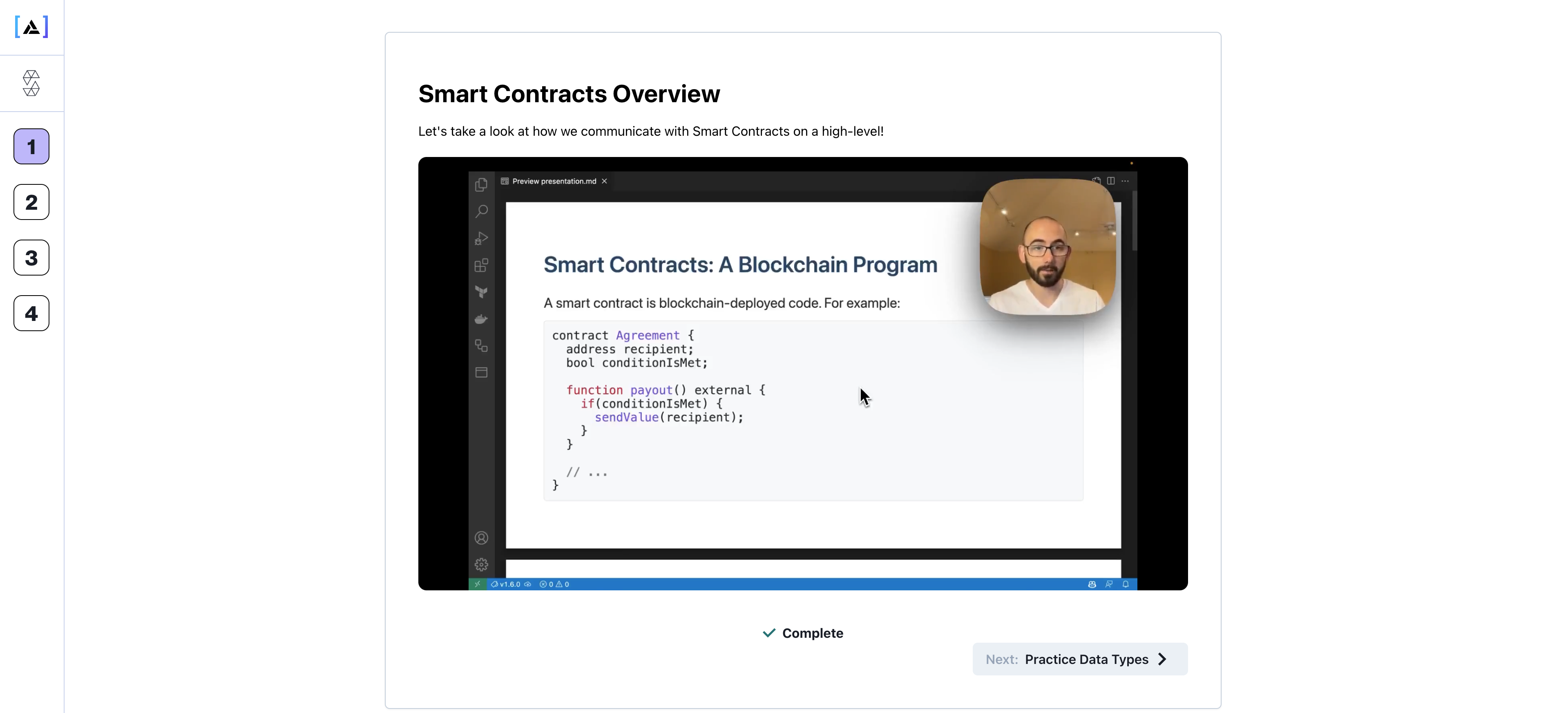
Task: Click the split editor layout icon
Action: click(x=1111, y=181)
